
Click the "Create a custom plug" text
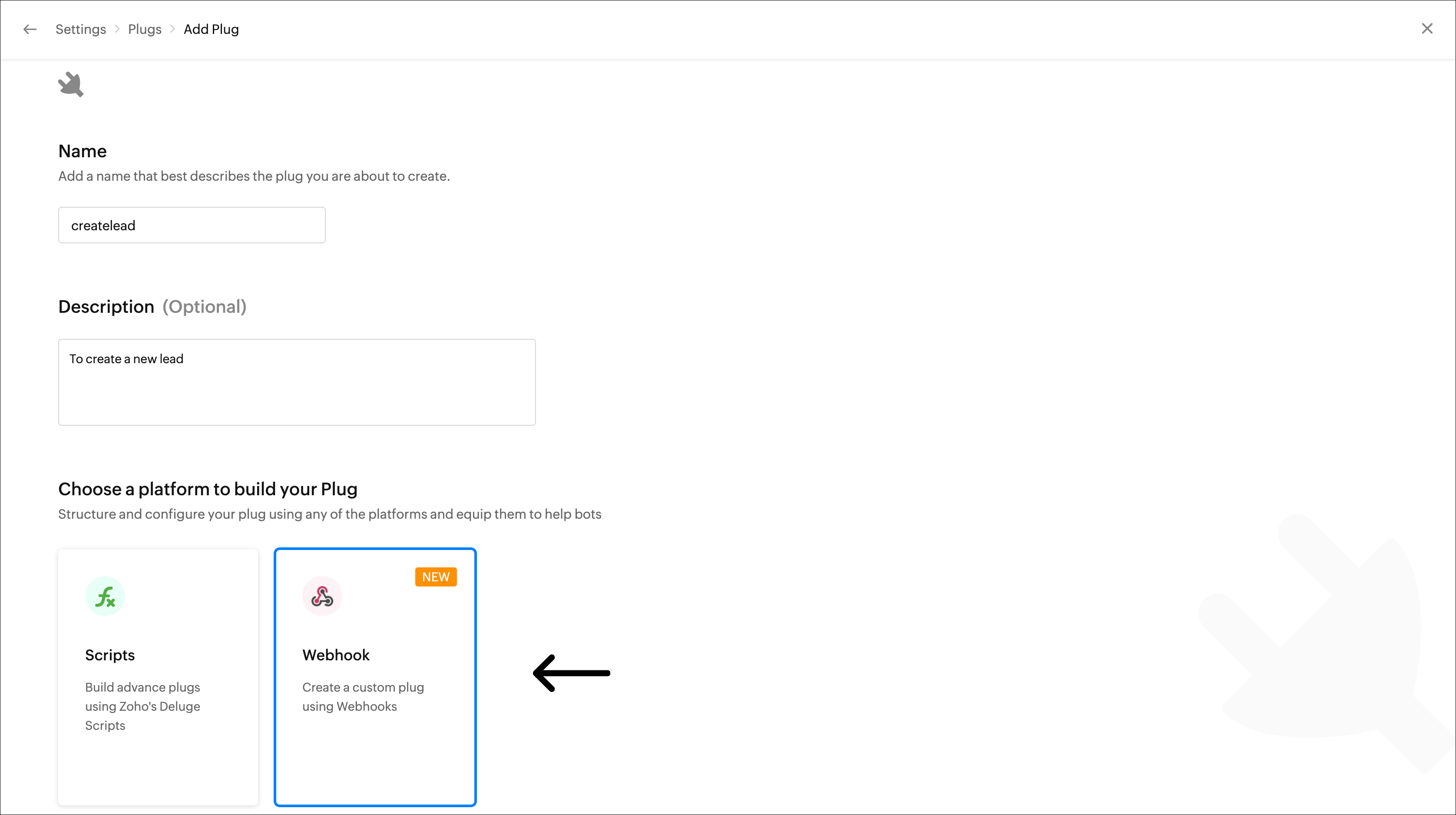tap(363, 688)
